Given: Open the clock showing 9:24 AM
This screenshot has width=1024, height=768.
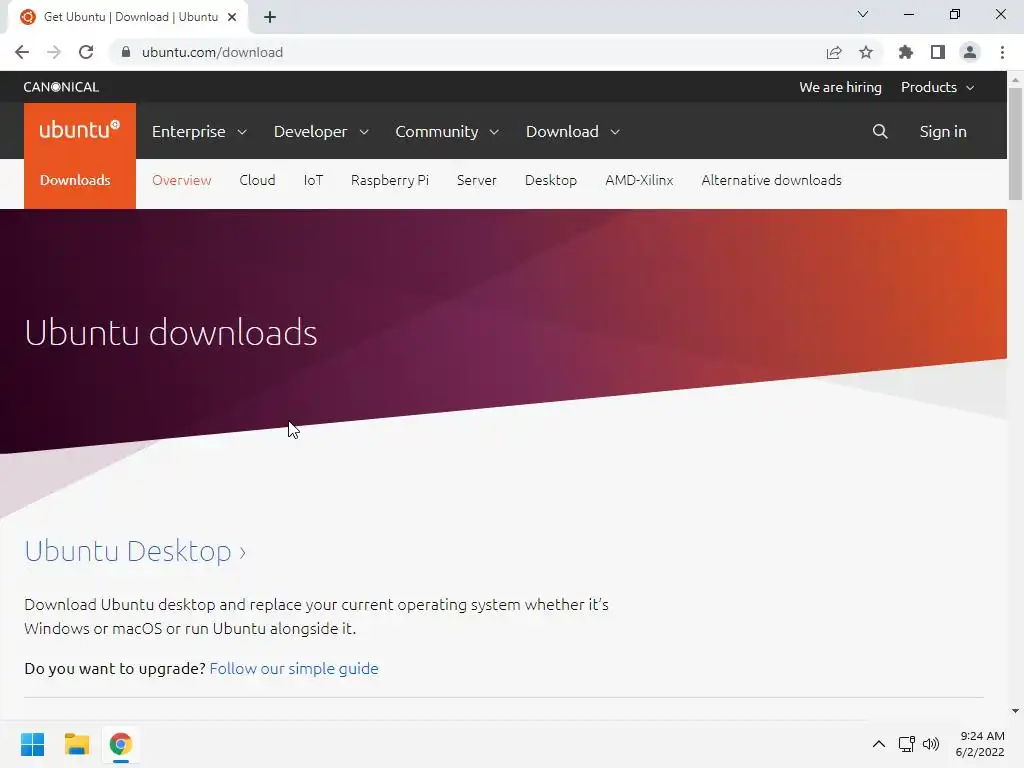Looking at the screenshot, I should tap(980, 744).
